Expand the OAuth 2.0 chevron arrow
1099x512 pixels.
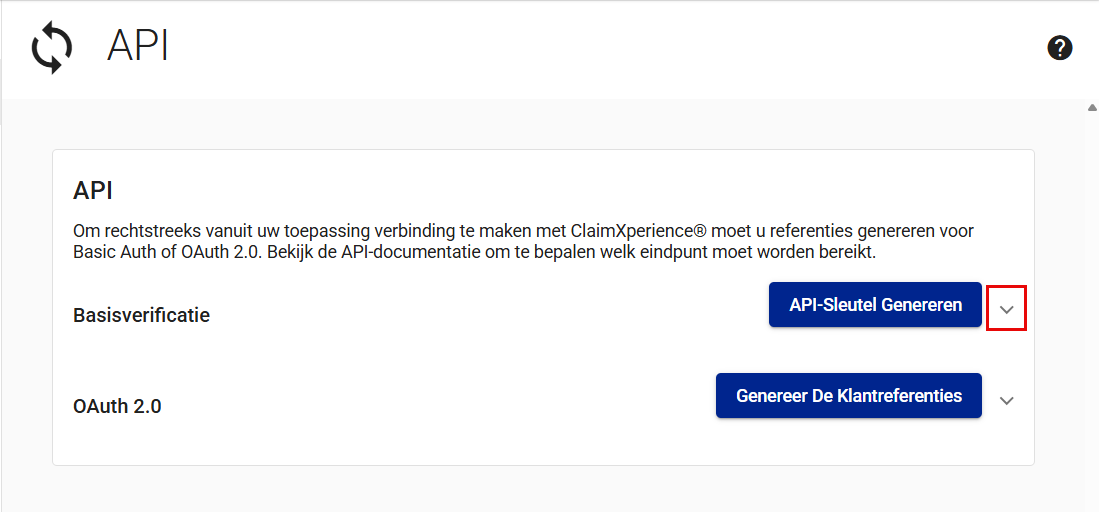pos(1007,401)
